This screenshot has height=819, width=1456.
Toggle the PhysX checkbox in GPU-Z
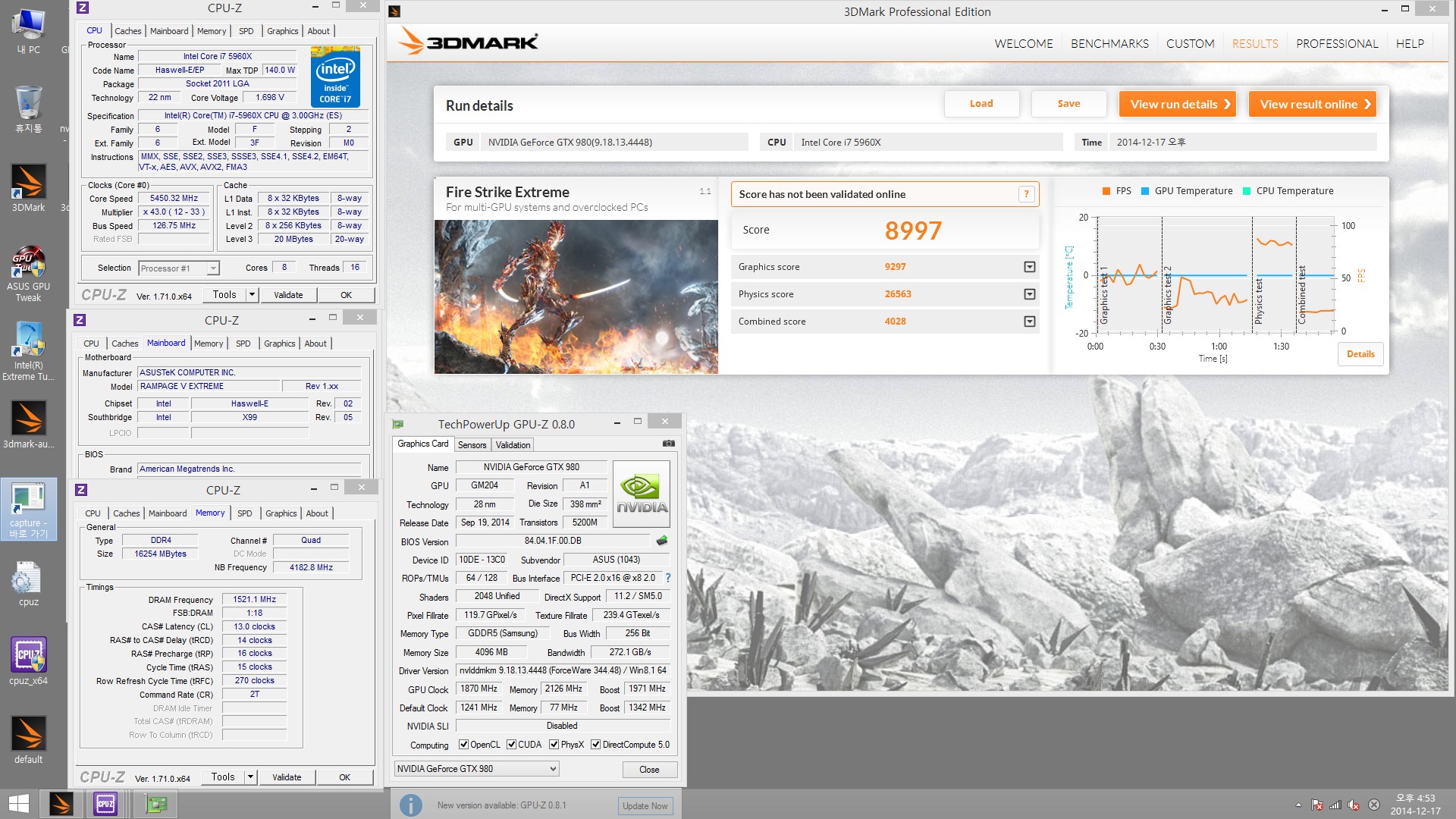[554, 745]
